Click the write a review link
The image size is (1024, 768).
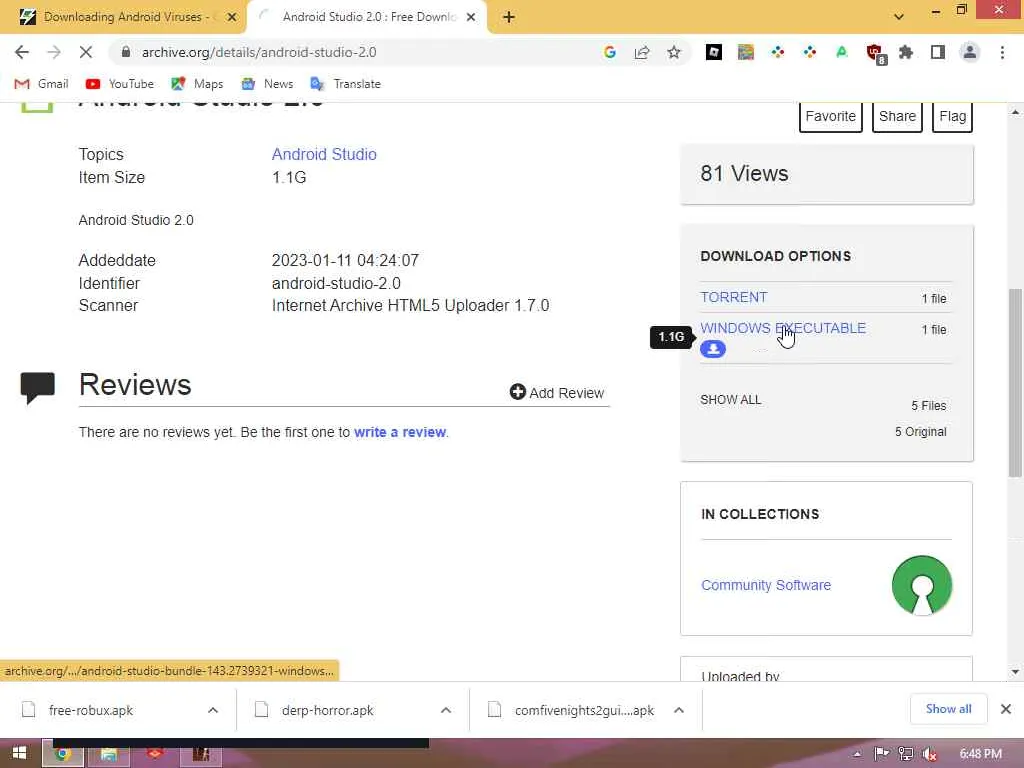[400, 432]
